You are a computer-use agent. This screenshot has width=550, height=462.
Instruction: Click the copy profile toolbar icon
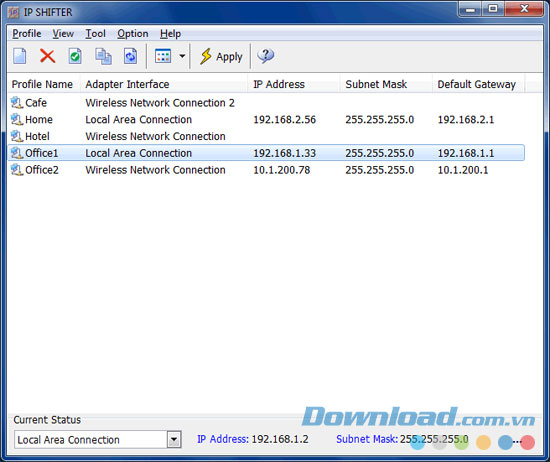(103, 56)
